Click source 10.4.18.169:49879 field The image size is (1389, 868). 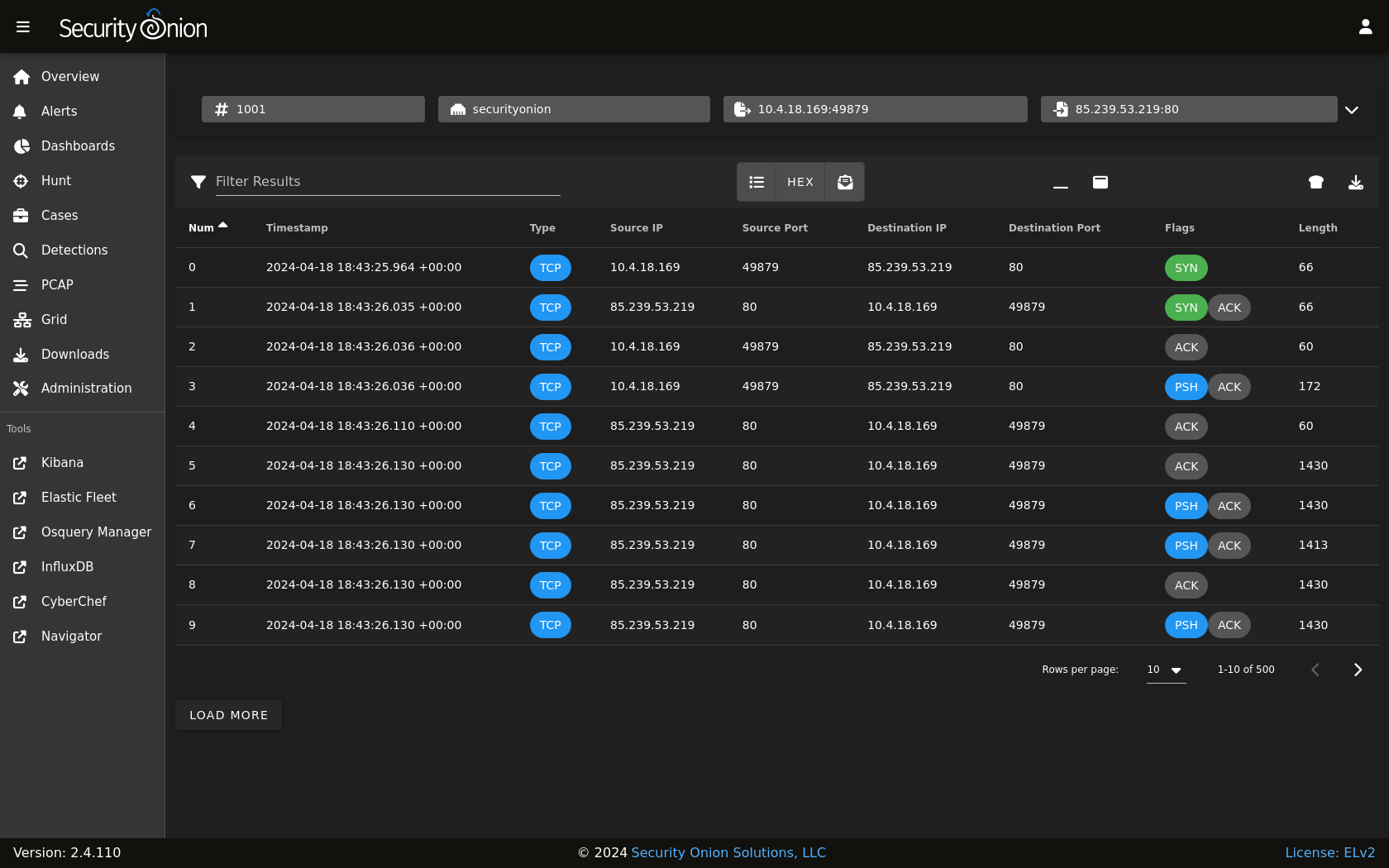[876, 109]
